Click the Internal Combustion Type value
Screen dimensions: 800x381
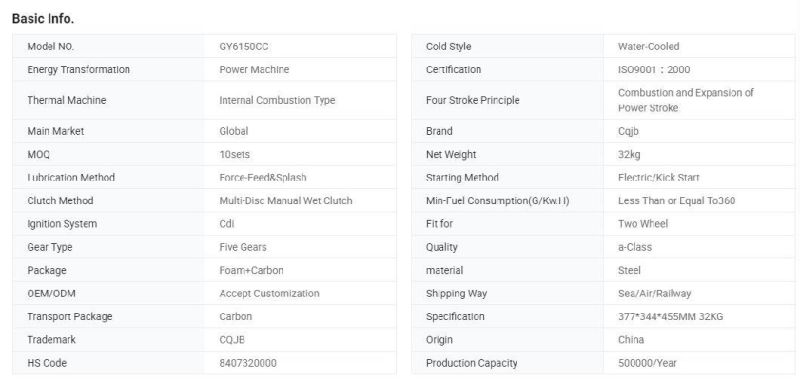277,100
